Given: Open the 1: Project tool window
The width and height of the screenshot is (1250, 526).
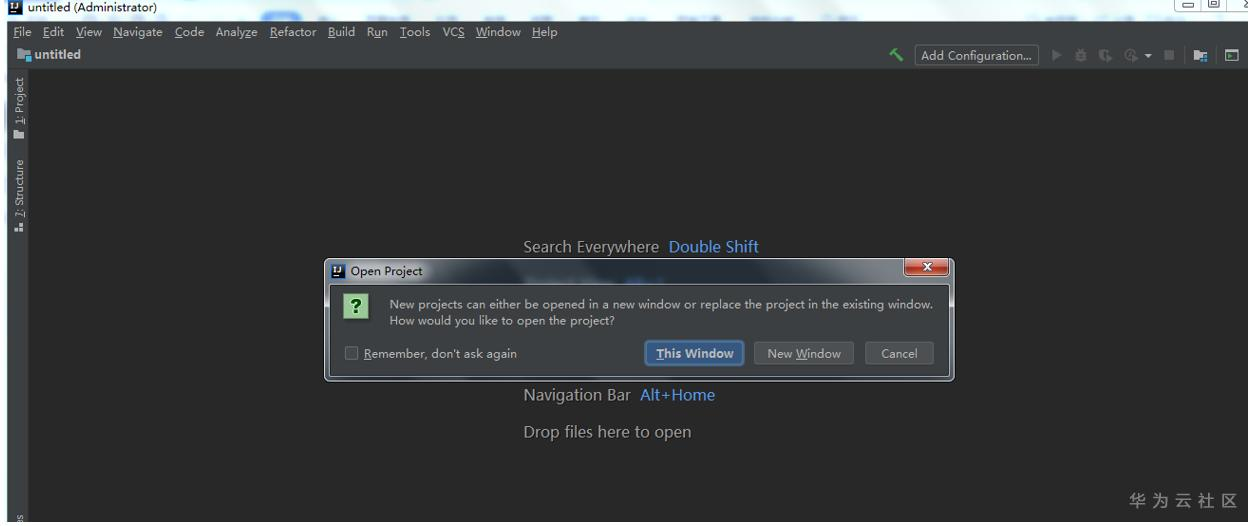Looking at the screenshot, I should pos(19,108).
